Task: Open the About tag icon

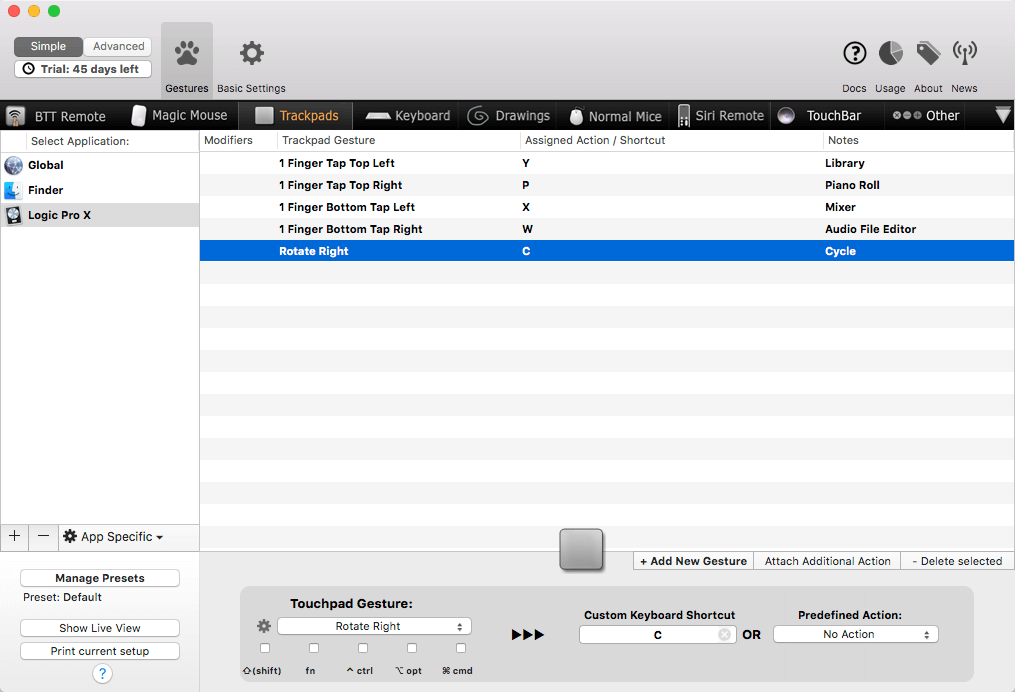Action: coord(928,53)
